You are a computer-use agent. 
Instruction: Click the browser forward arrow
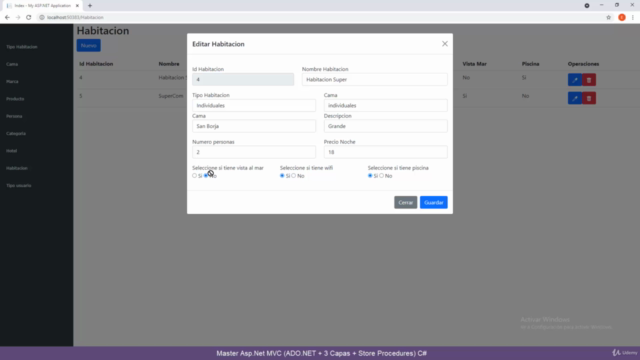tap(18, 17)
